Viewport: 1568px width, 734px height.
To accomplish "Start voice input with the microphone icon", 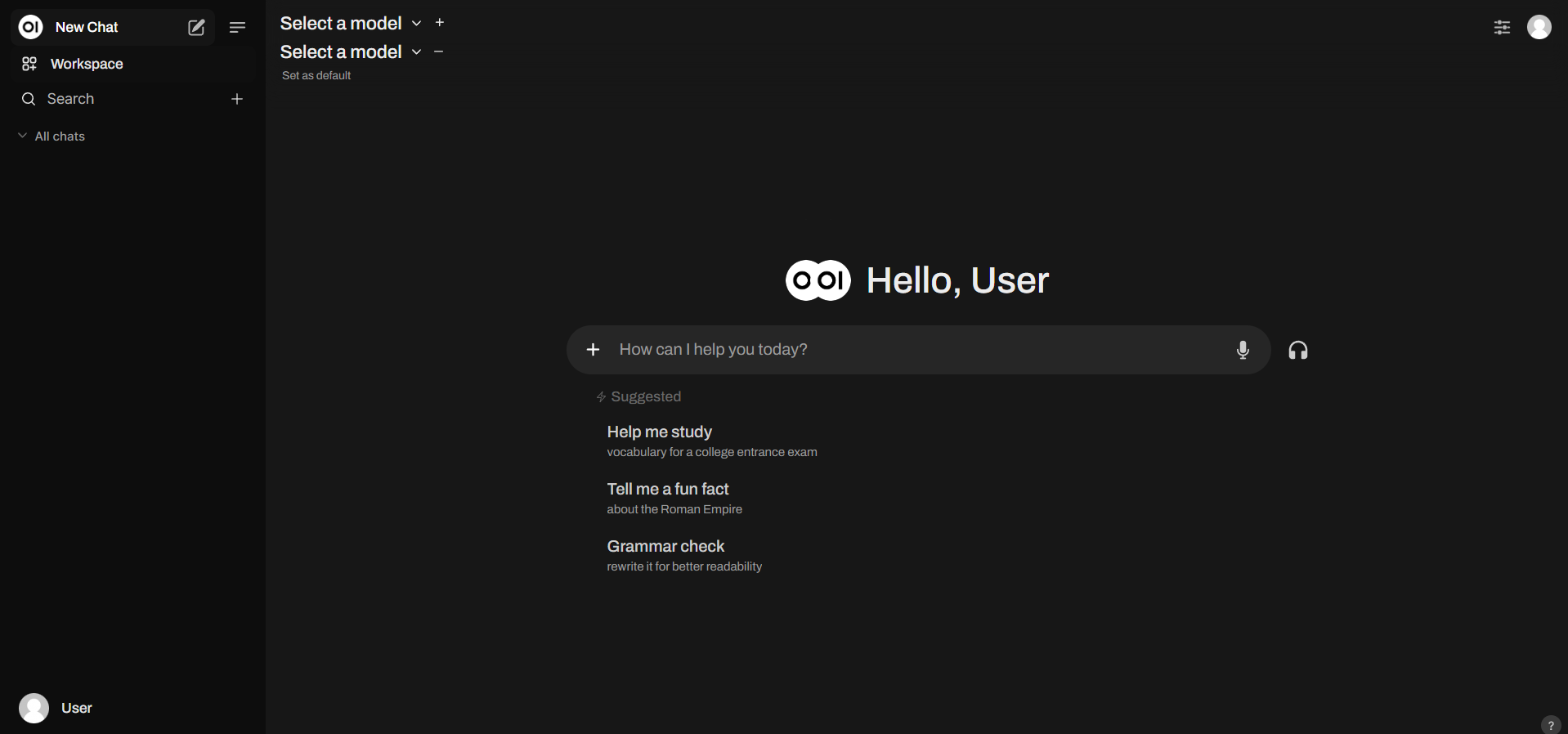I will [x=1243, y=350].
